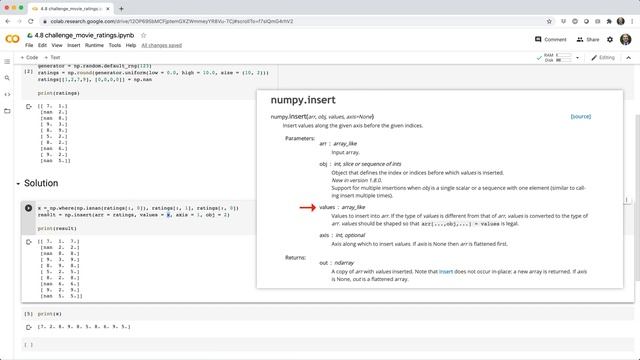Open the [source] link in numpy.insert docs
Image resolution: width=640 pixels, height=360 pixels.
click(x=580, y=117)
